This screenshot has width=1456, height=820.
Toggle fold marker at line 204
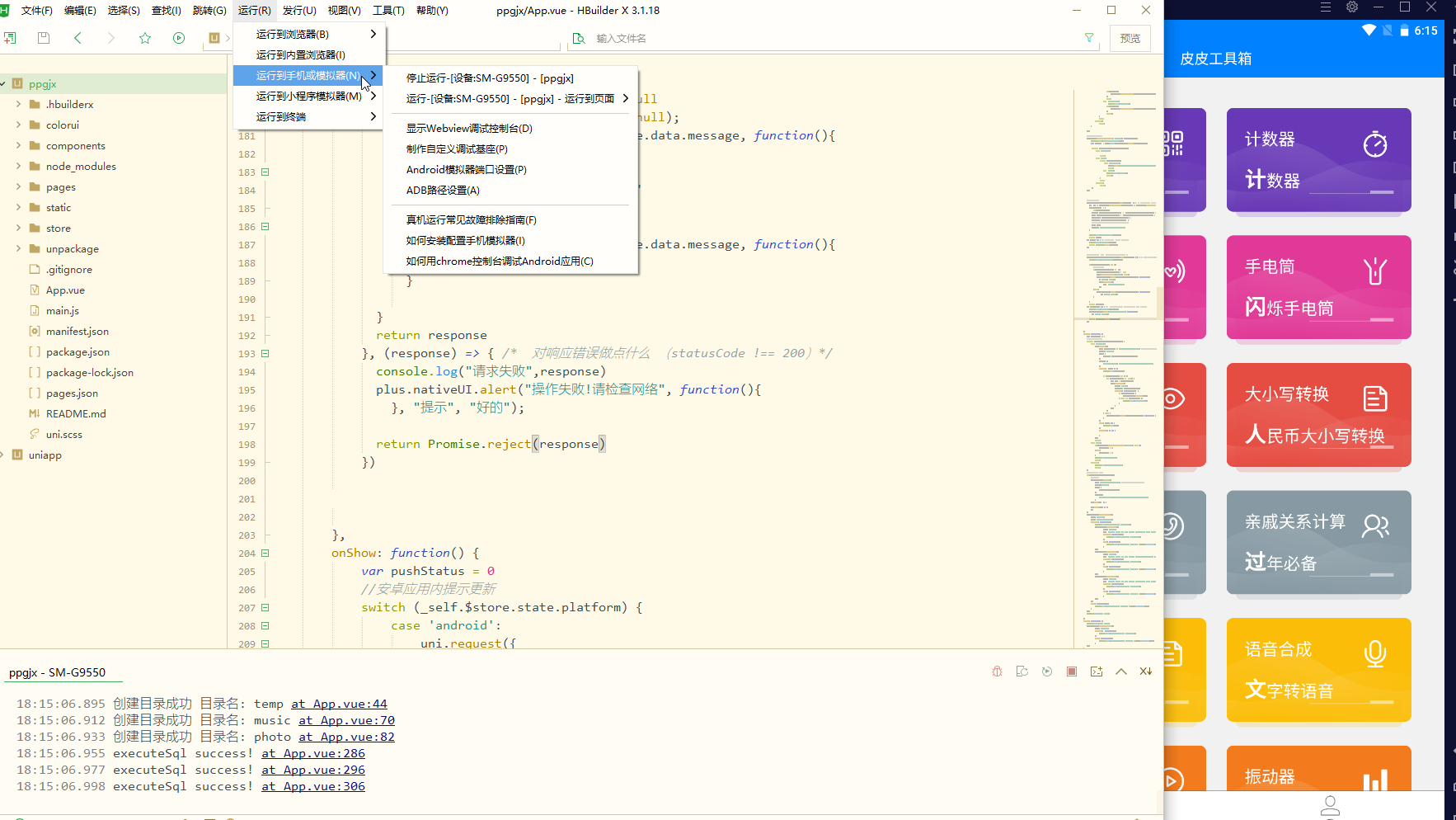pyautogui.click(x=265, y=554)
